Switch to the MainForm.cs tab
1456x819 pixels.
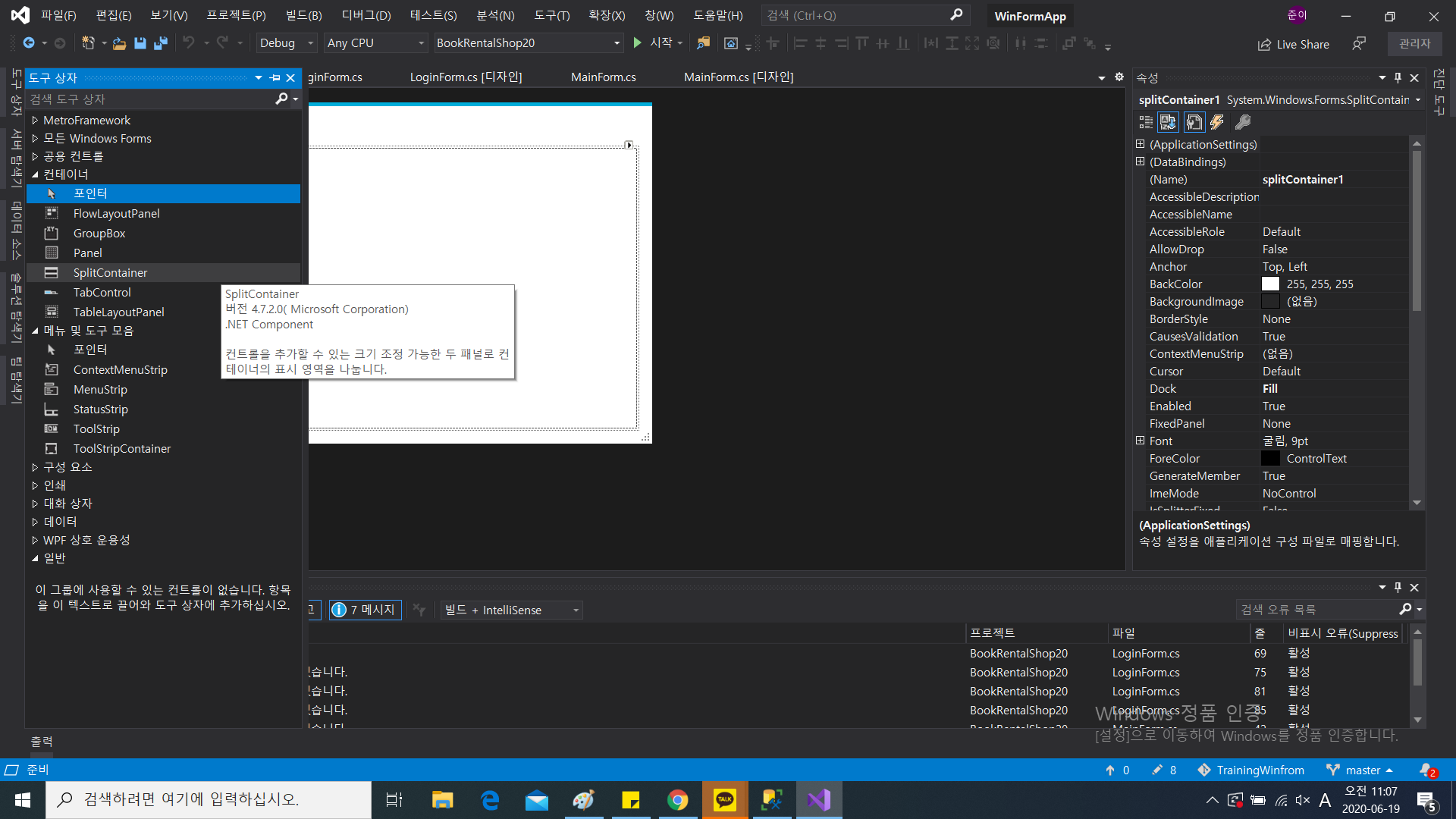coord(603,77)
